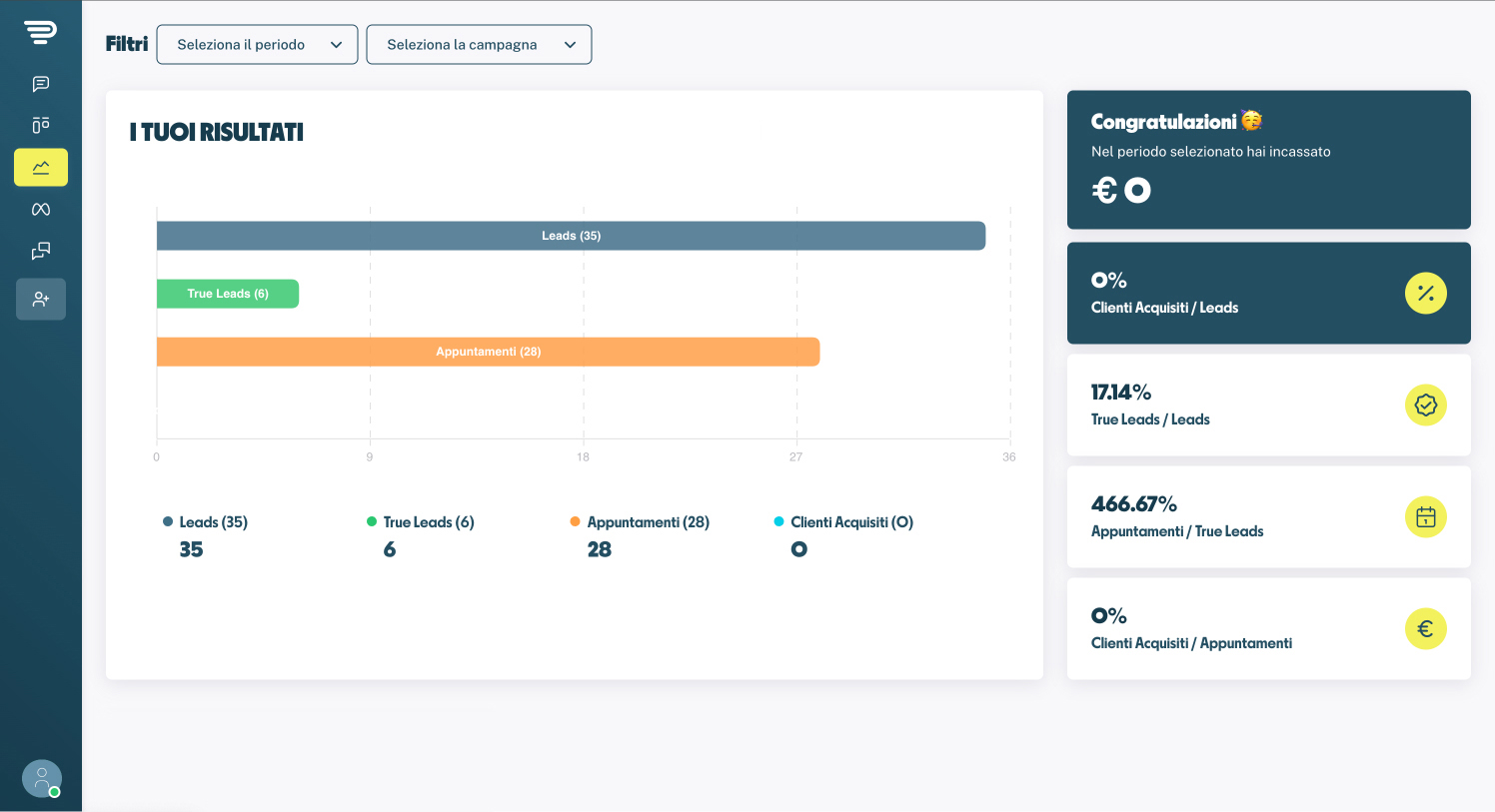This screenshot has width=1495, height=812.
Task: Click the Filtri label
Action: click(127, 44)
